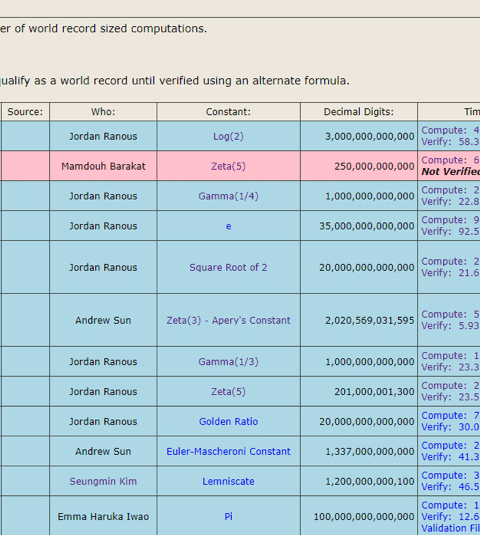The width and height of the screenshot is (480, 535).
Task: Open the Golden Ratio link
Action: pyautogui.click(x=228, y=422)
